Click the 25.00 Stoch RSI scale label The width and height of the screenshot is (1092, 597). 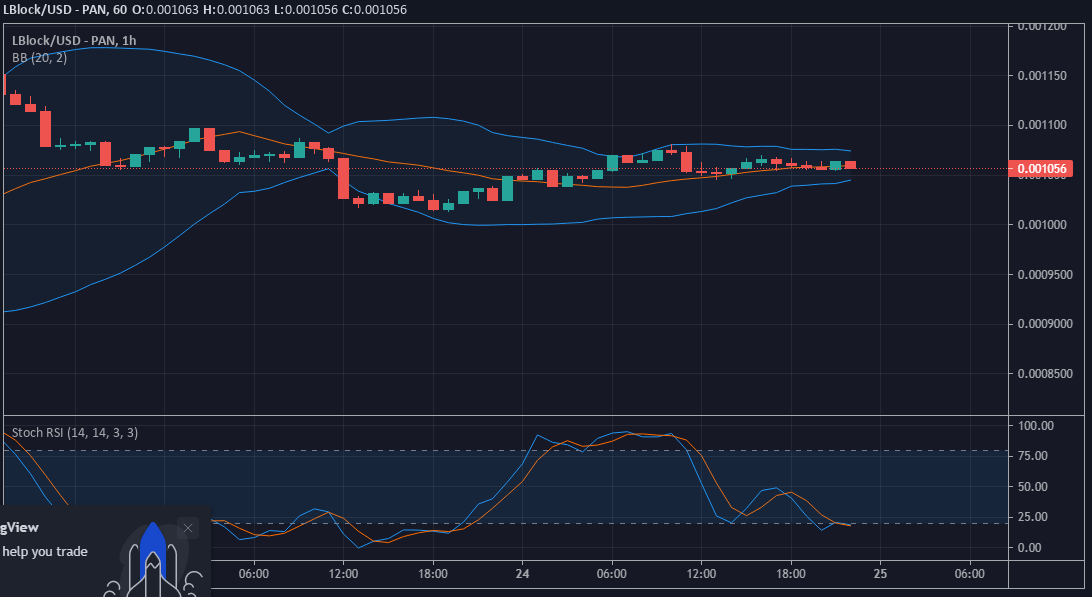pyautogui.click(x=1033, y=517)
